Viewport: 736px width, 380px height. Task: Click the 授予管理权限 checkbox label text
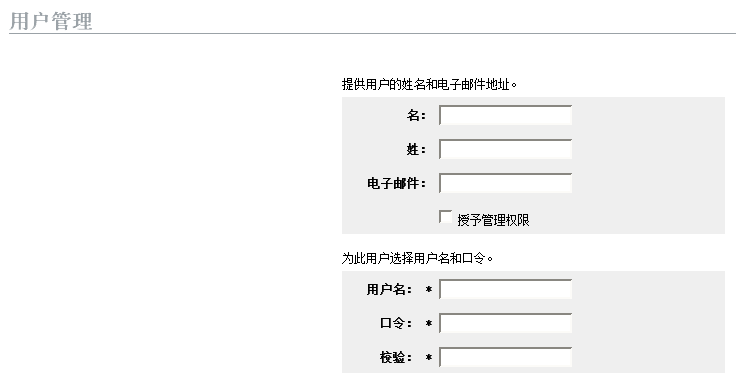pyautogui.click(x=493, y=220)
